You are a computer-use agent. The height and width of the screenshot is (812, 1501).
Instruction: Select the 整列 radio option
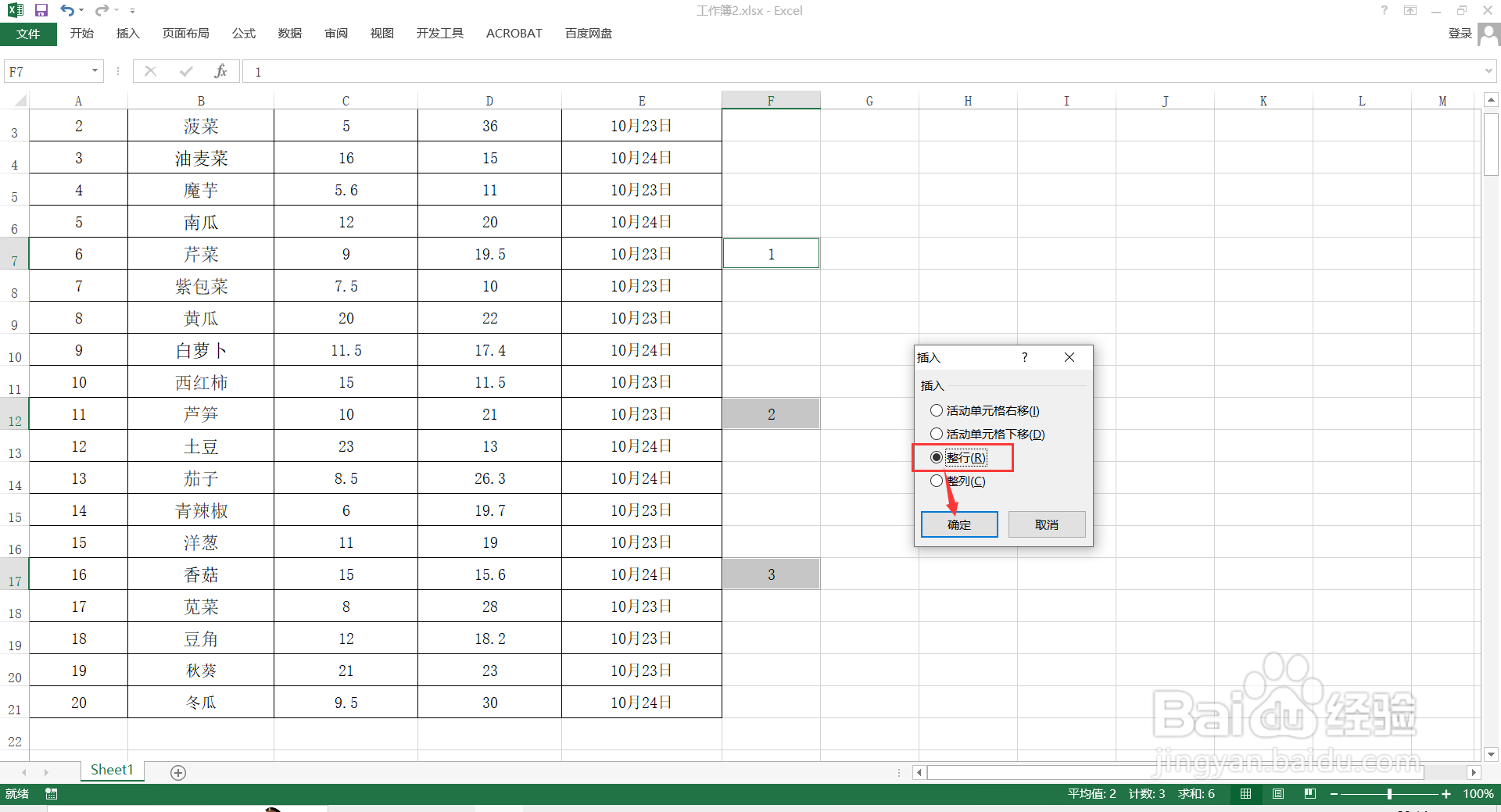point(958,481)
